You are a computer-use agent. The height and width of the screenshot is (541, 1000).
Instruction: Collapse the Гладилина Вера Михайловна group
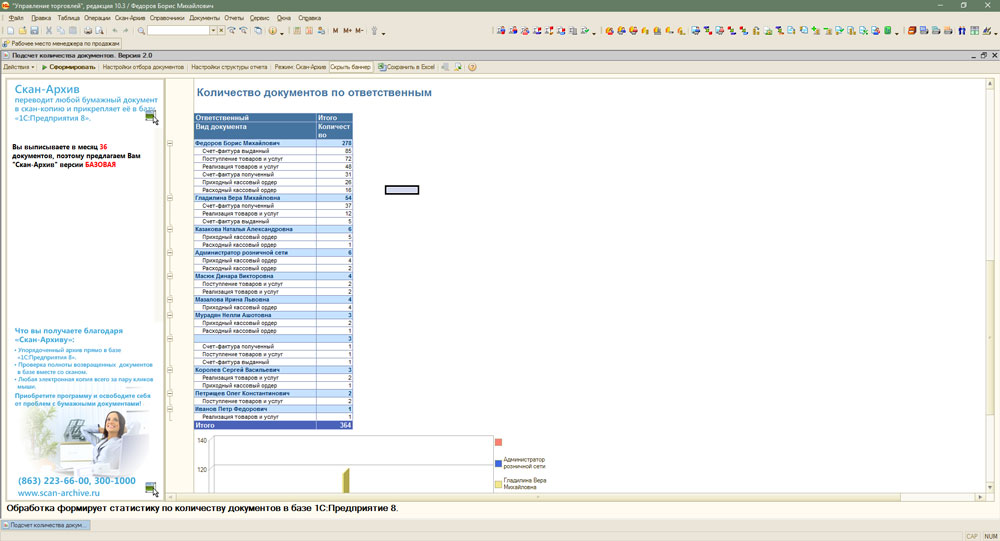click(x=170, y=198)
